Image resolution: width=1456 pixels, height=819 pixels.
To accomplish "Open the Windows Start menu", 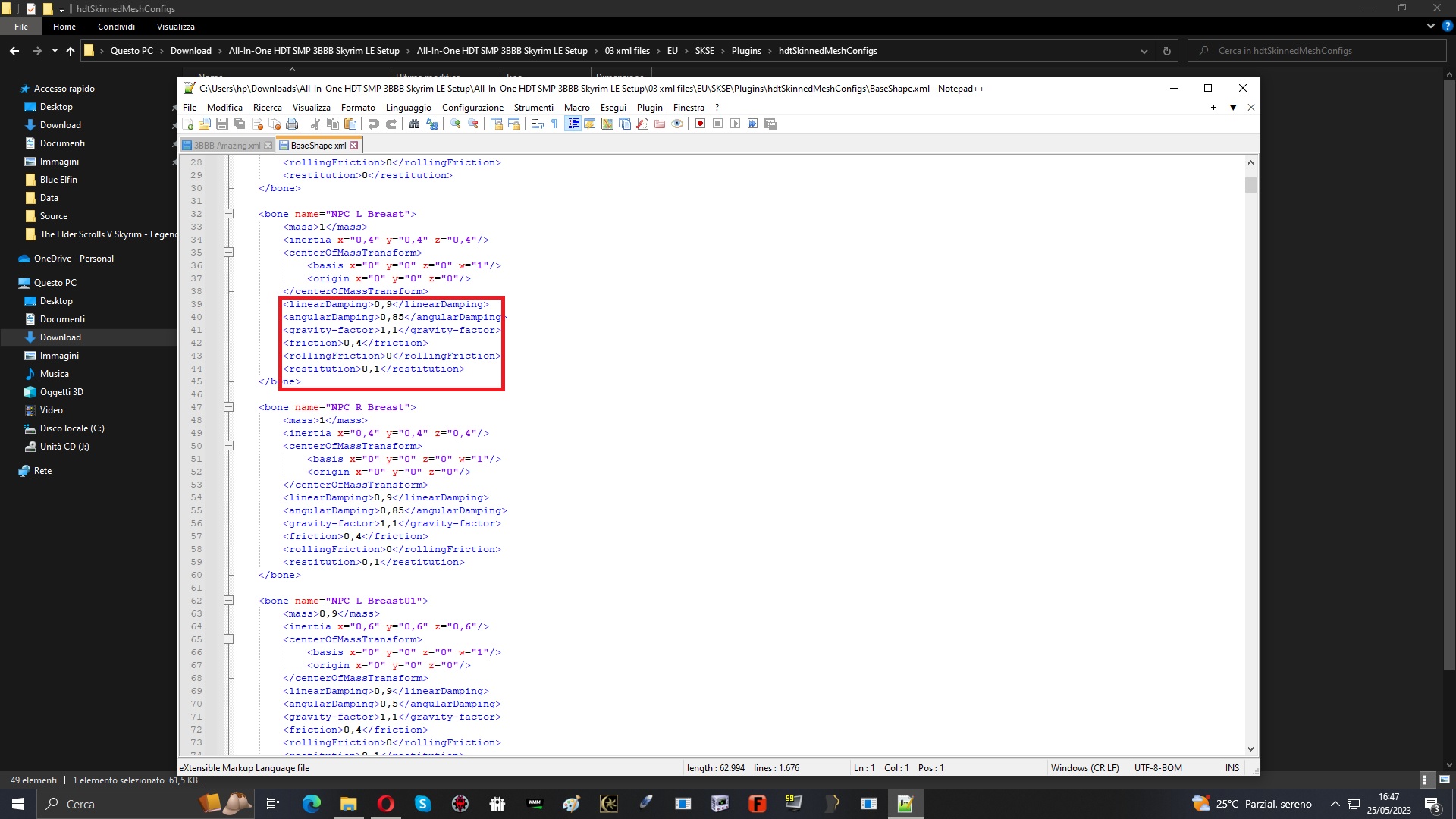I will [x=18, y=804].
